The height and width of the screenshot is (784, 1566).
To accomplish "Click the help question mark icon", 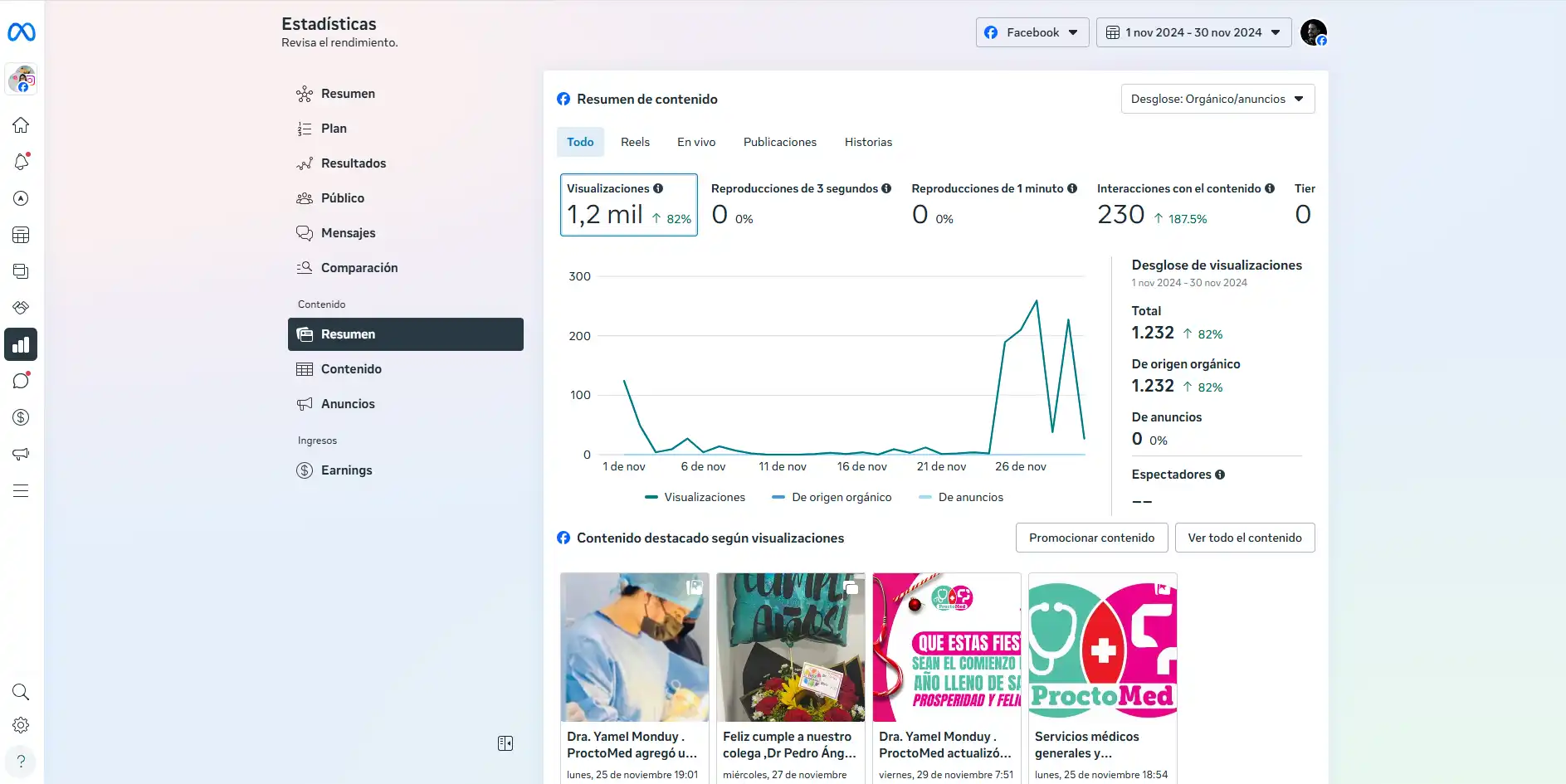I will coord(21,761).
